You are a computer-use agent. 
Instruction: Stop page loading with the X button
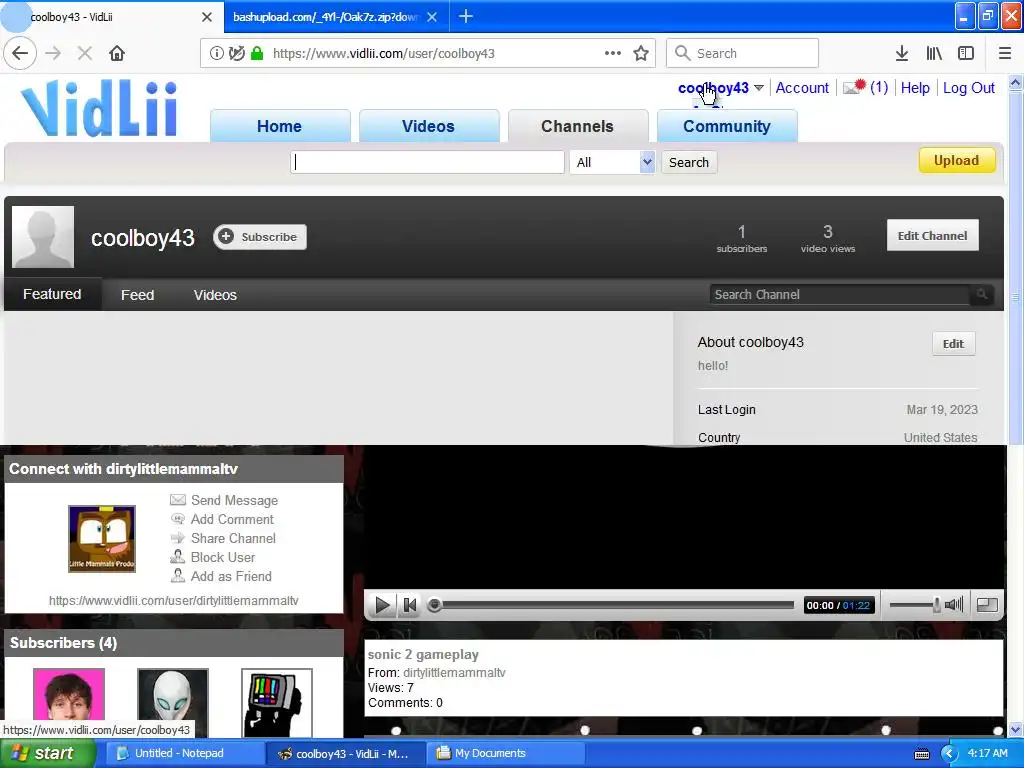point(84,53)
